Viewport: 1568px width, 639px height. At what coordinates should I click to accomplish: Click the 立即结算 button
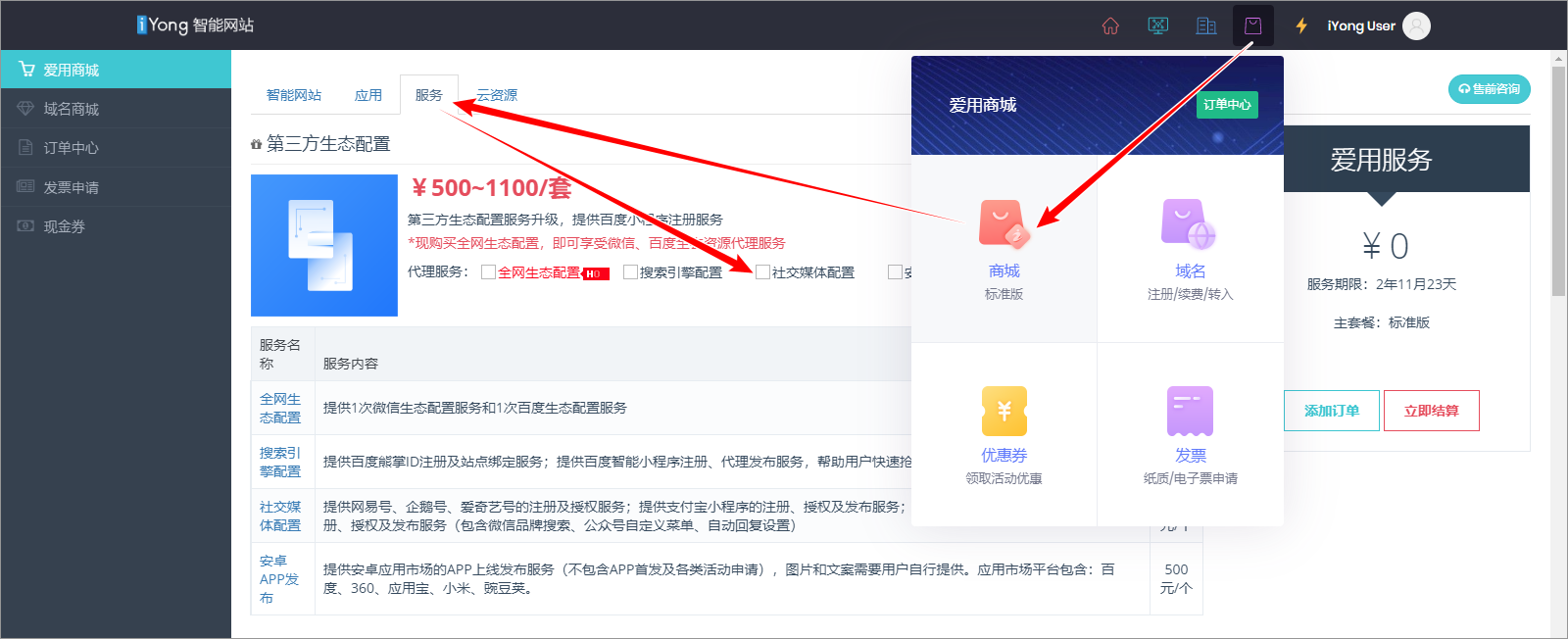pyautogui.click(x=1432, y=411)
